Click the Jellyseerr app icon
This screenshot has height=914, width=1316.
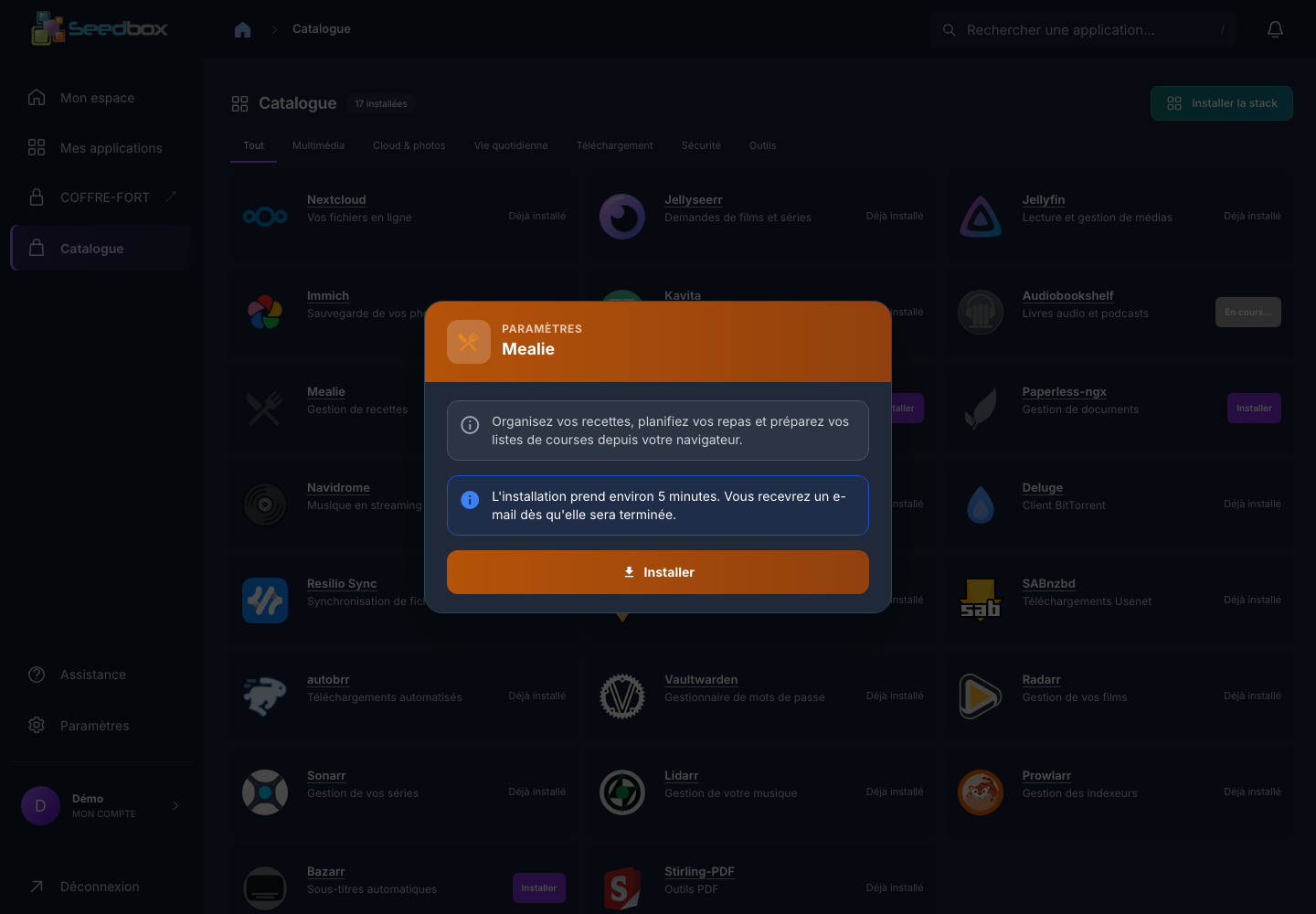pyautogui.click(x=622, y=217)
